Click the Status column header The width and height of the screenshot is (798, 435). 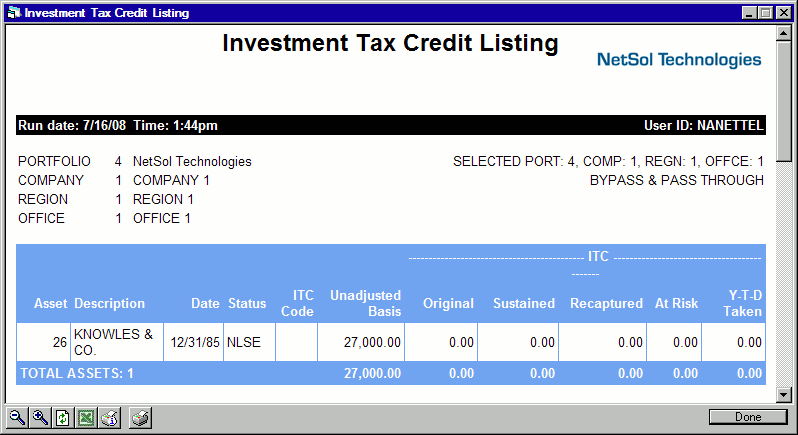pos(247,303)
